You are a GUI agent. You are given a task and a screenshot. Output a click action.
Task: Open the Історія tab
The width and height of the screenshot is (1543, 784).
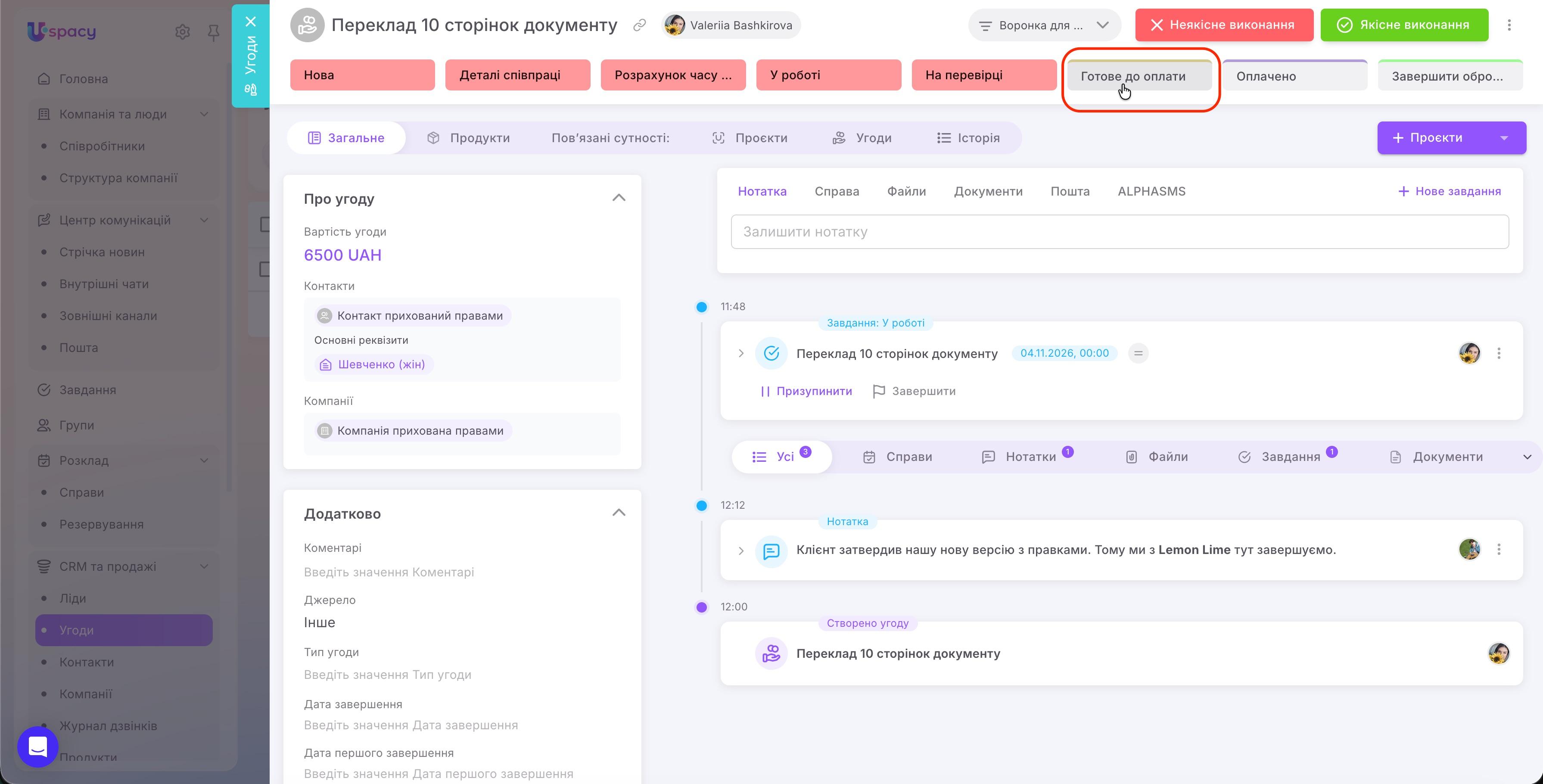968,138
